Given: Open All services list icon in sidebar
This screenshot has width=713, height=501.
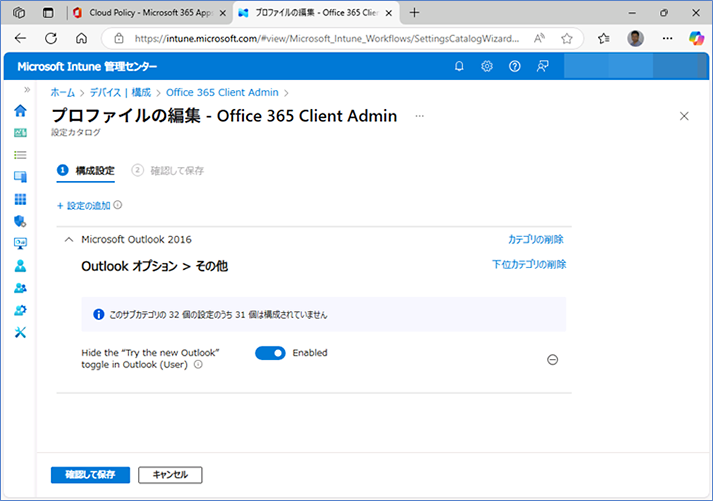Looking at the screenshot, I should coord(20,155).
